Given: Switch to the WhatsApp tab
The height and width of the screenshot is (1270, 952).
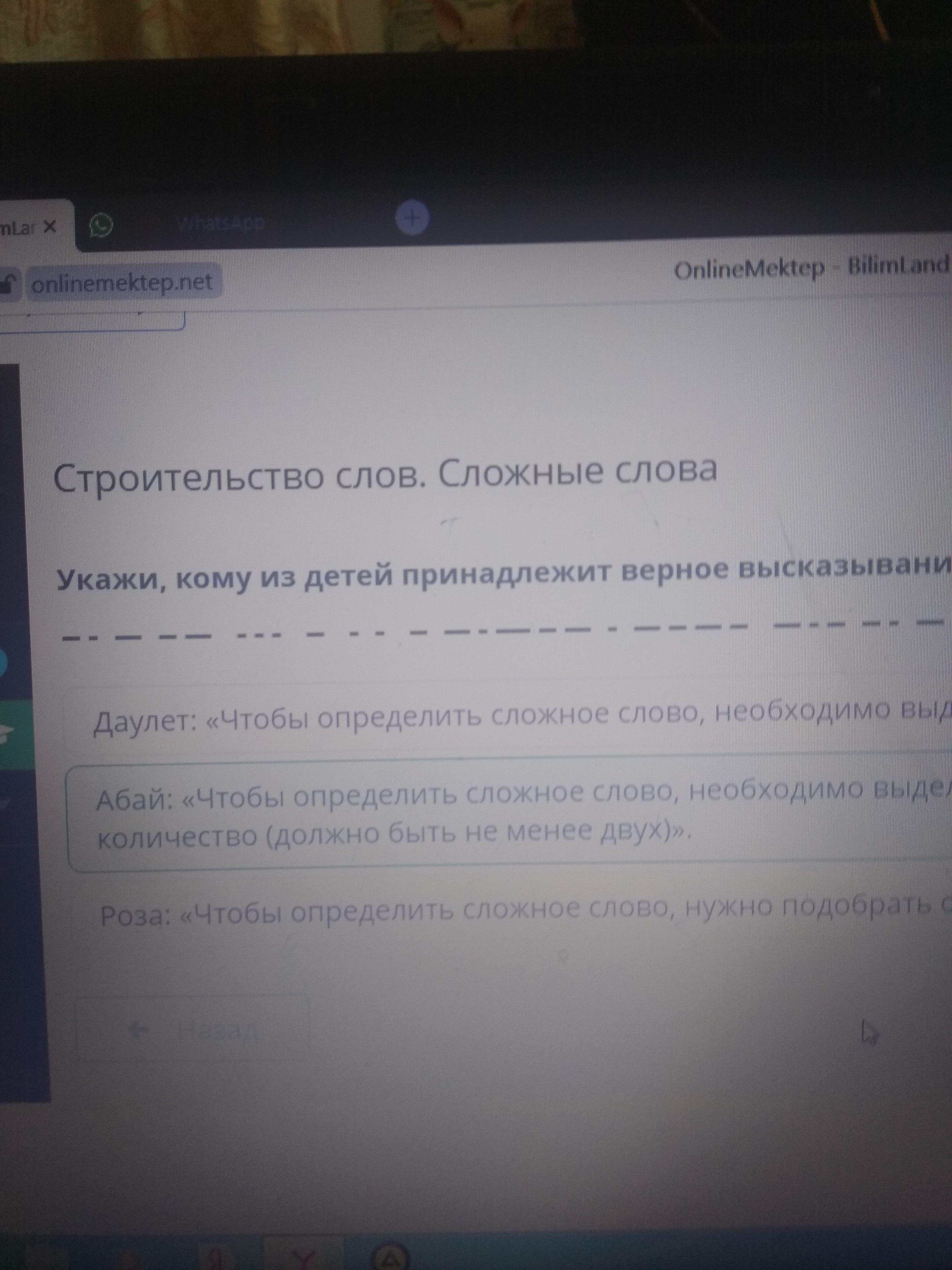Looking at the screenshot, I should (221, 223).
